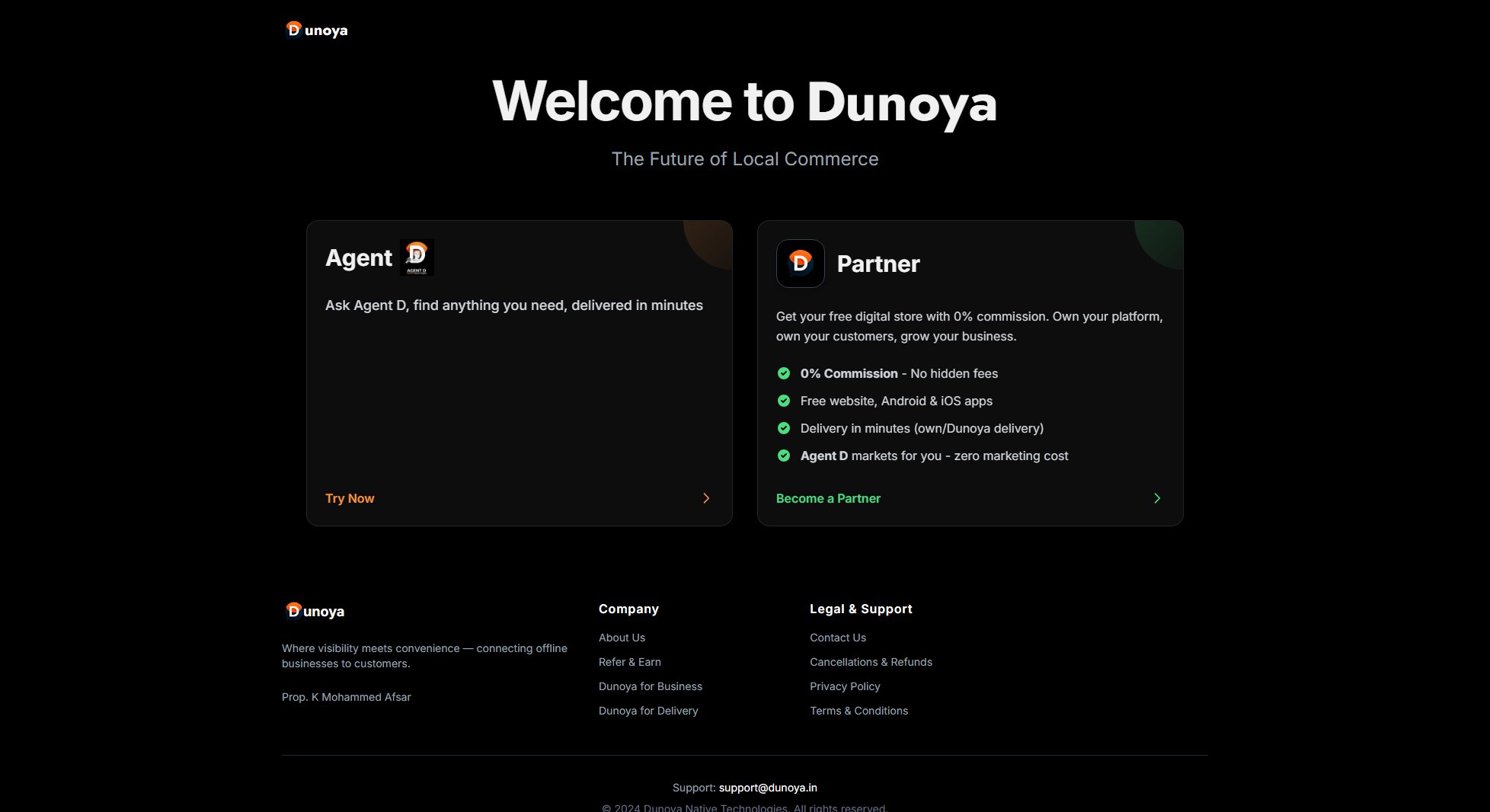The image size is (1490, 812).
Task: Click Become a Partner
Action: point(827,498)
